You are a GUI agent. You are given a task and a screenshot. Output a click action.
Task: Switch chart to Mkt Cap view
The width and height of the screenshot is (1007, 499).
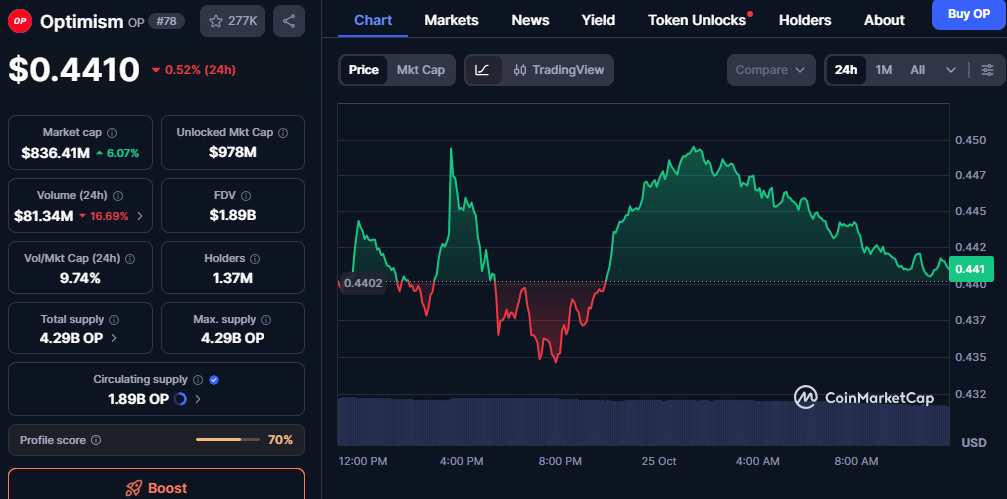[x=420, y=70]
